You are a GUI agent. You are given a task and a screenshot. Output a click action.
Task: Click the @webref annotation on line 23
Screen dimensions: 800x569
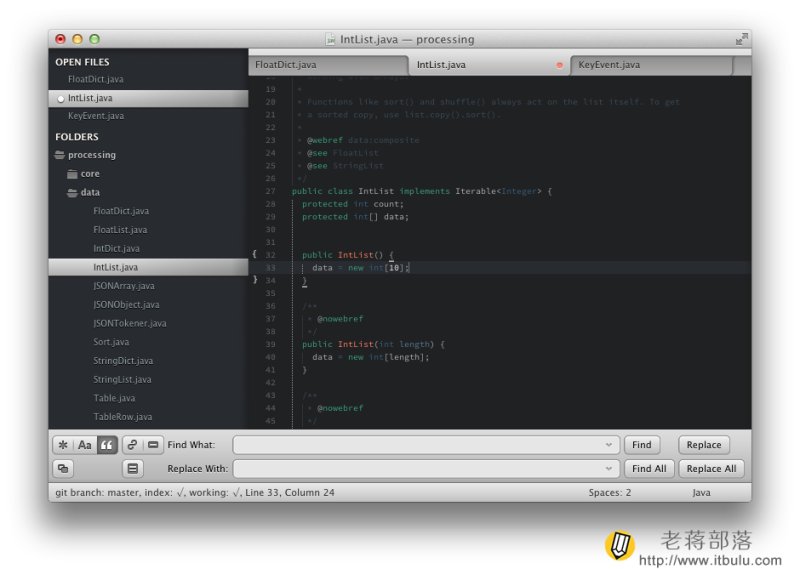pos(324,140)
